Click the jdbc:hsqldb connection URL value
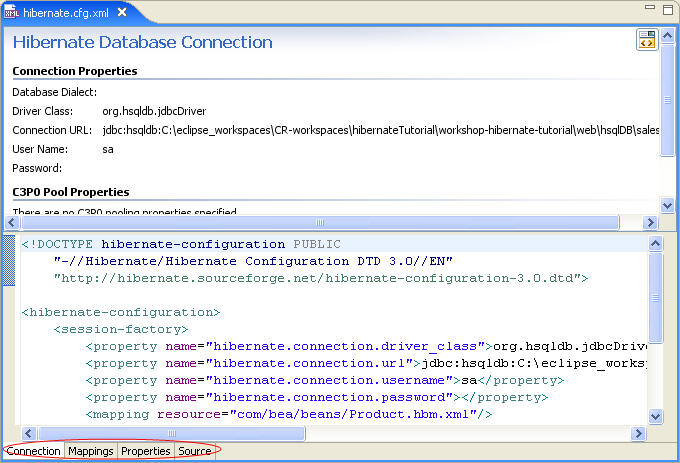 (x=381, y=130)
